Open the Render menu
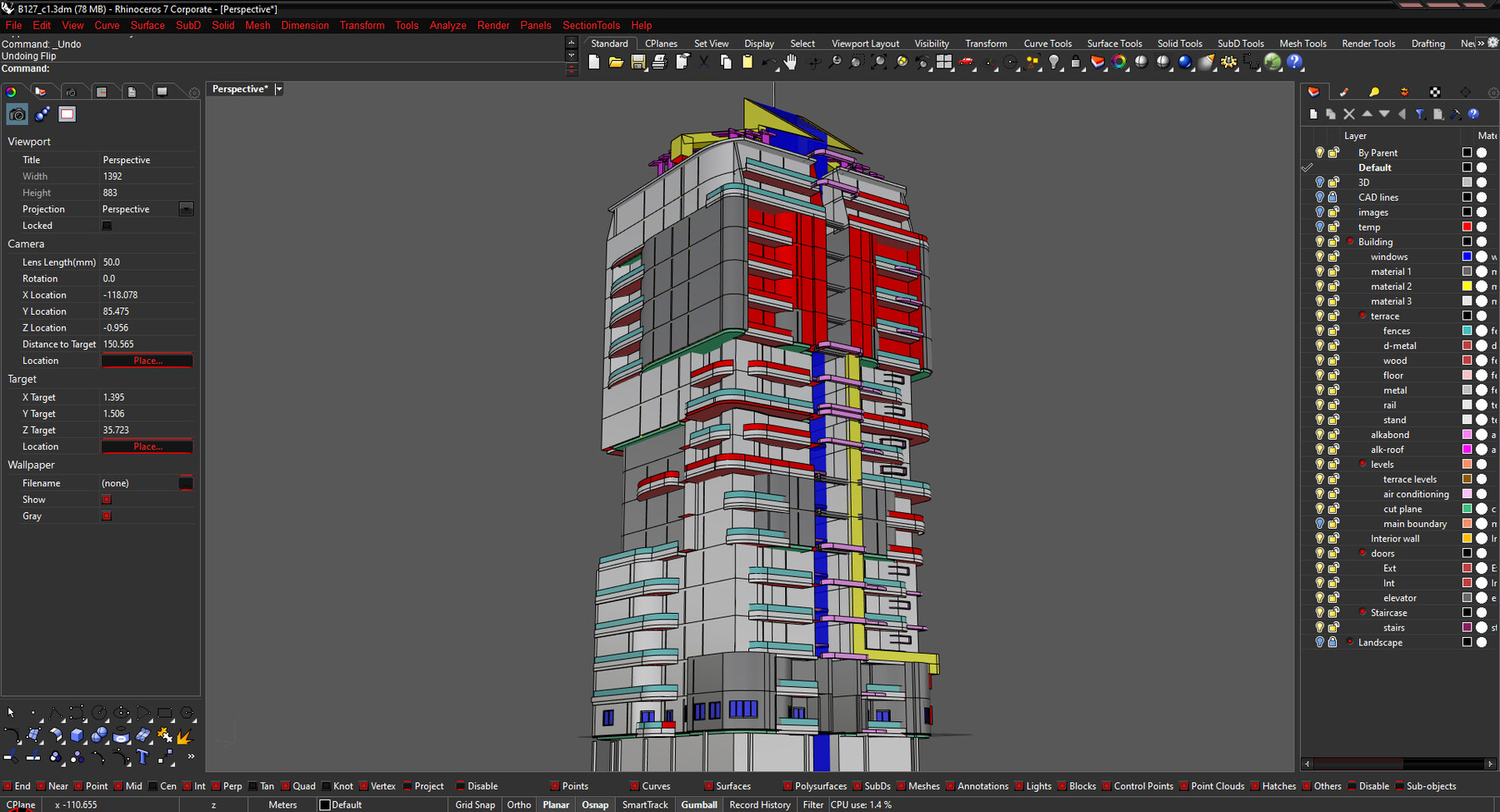 tap(493, 25)
